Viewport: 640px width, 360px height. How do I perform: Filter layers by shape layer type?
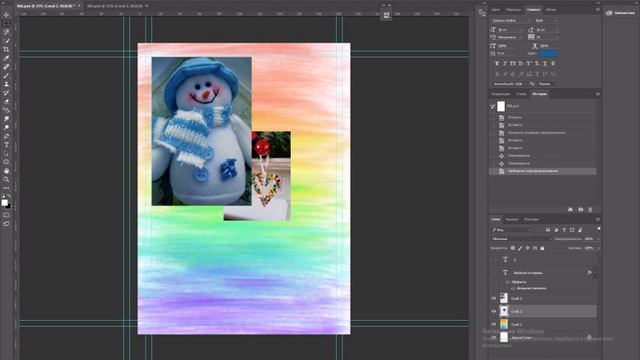pyautogui.click(x=572, y=230)
